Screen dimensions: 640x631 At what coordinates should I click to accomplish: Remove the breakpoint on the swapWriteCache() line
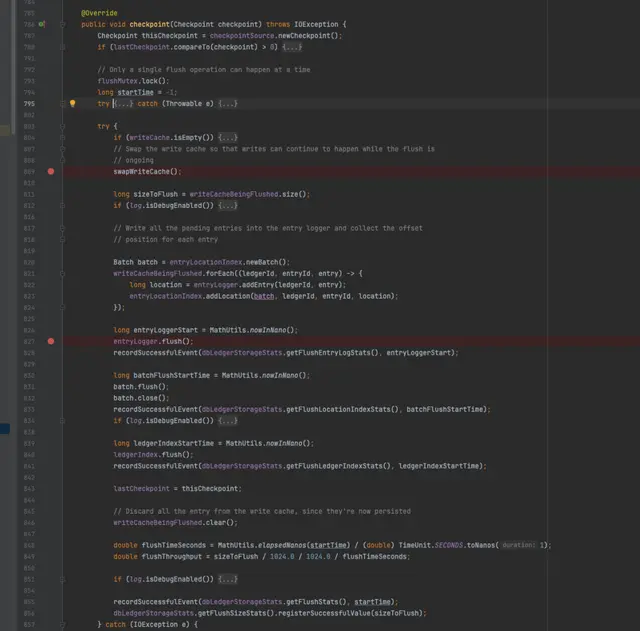point(51,171)
